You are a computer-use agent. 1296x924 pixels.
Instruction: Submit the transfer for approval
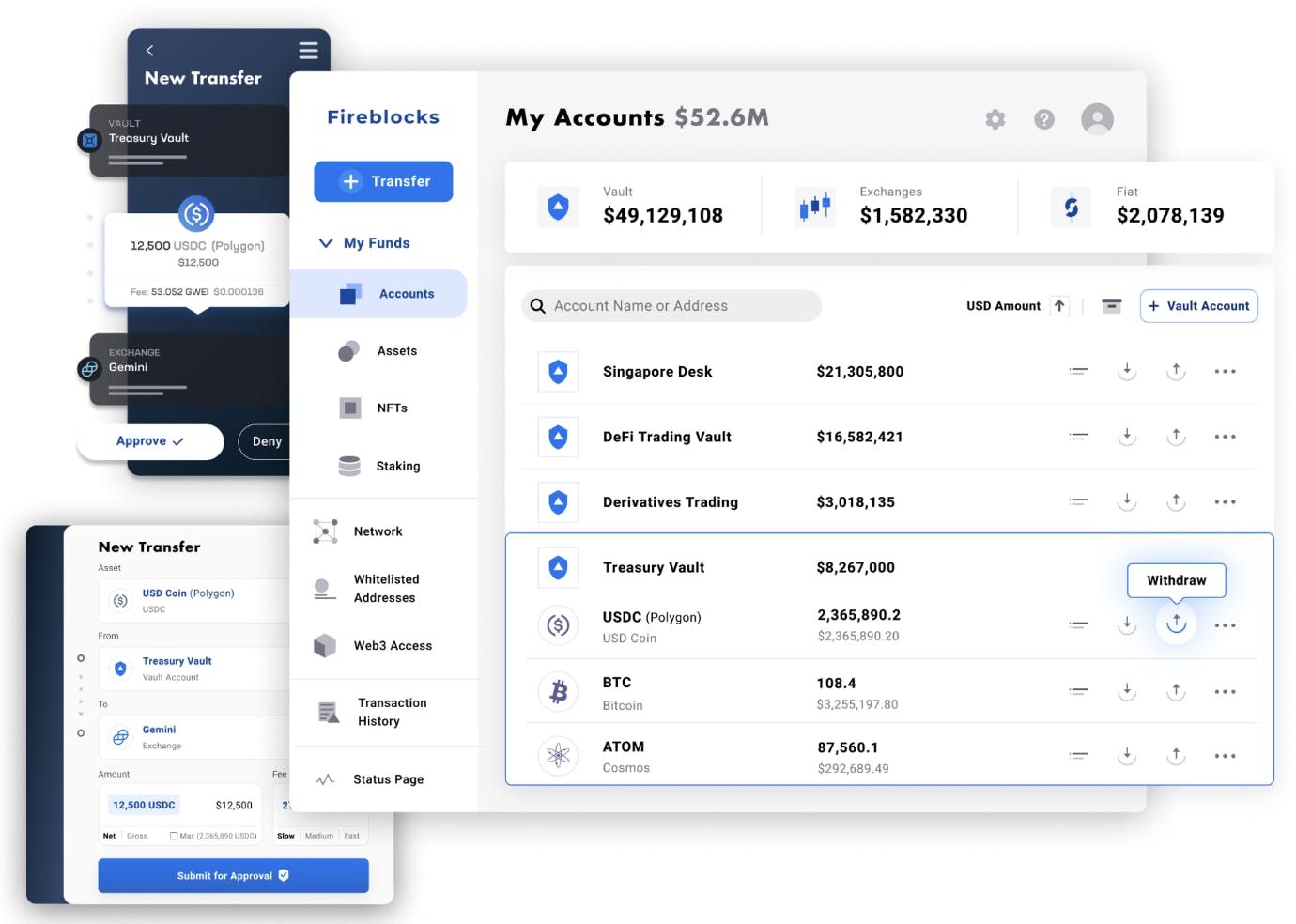pyautogui.click(x=233, y=876)
